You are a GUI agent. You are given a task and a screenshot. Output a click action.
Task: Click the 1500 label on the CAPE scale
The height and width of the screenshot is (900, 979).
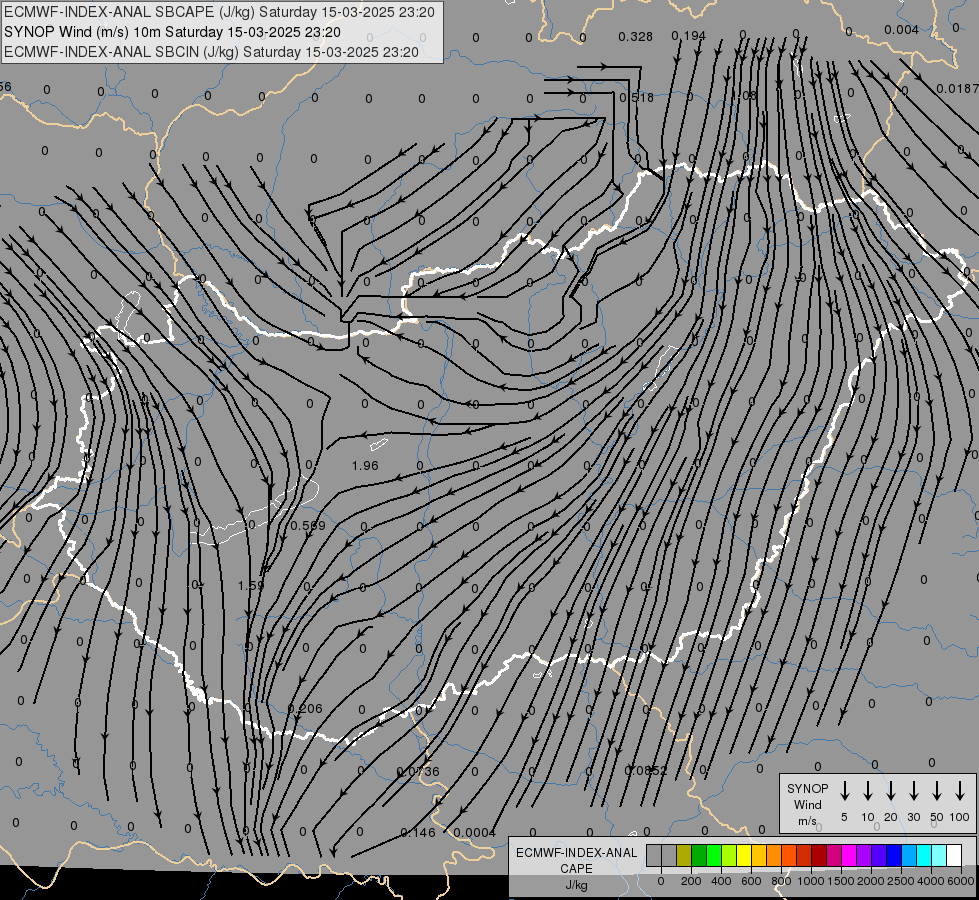tap(841, 881)
